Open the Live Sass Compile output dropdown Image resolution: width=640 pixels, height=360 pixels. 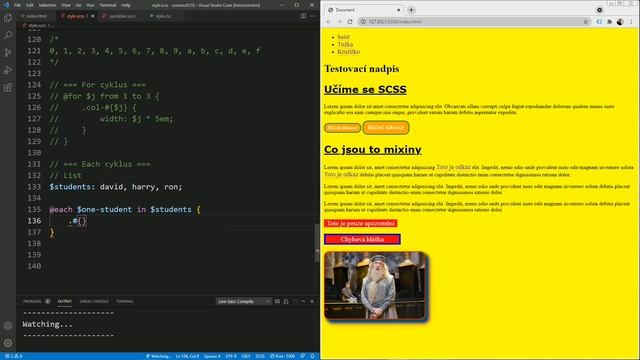click(x=244, y=301)
